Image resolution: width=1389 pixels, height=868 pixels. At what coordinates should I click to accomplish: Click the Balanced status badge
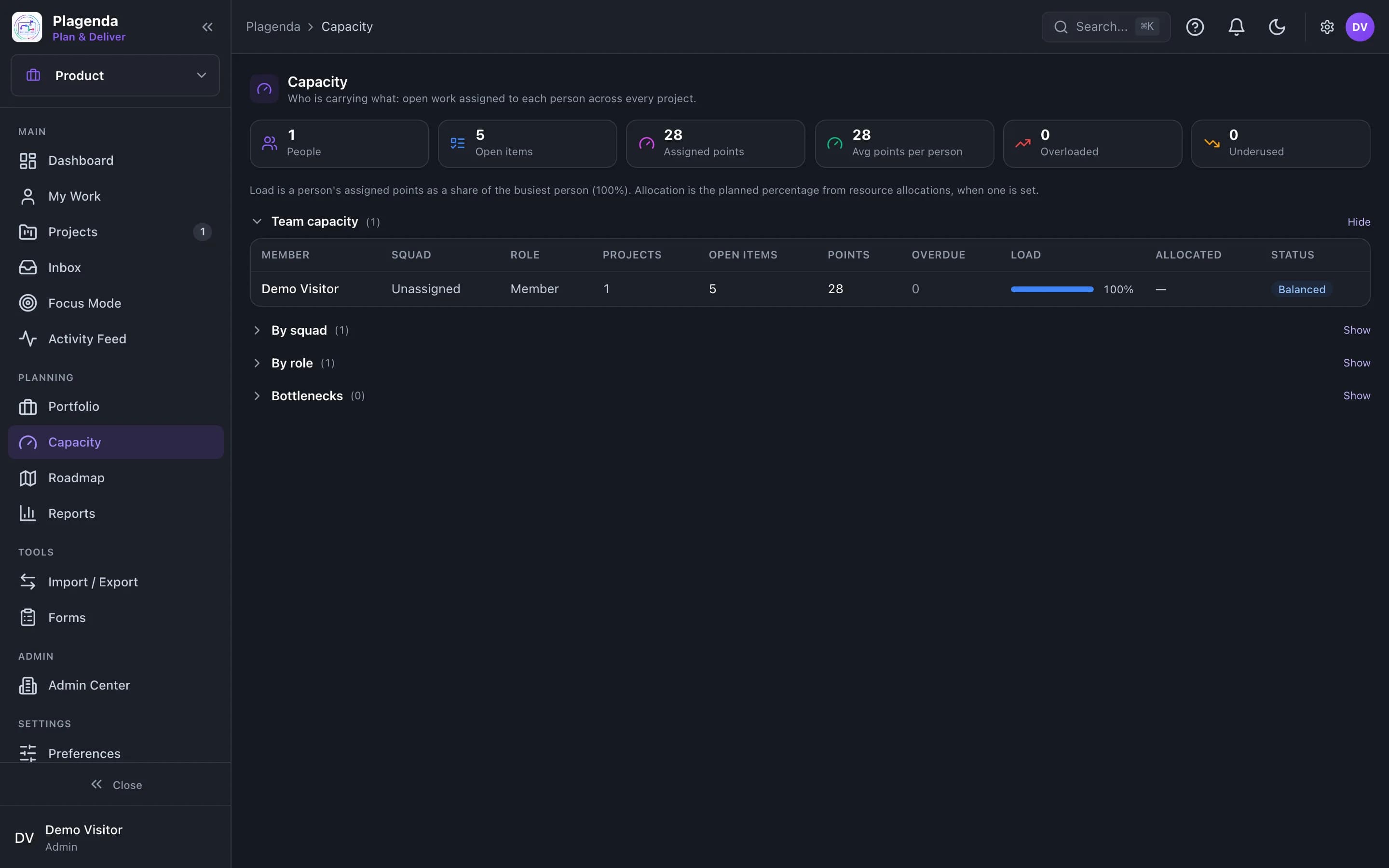click(1301, 289)
